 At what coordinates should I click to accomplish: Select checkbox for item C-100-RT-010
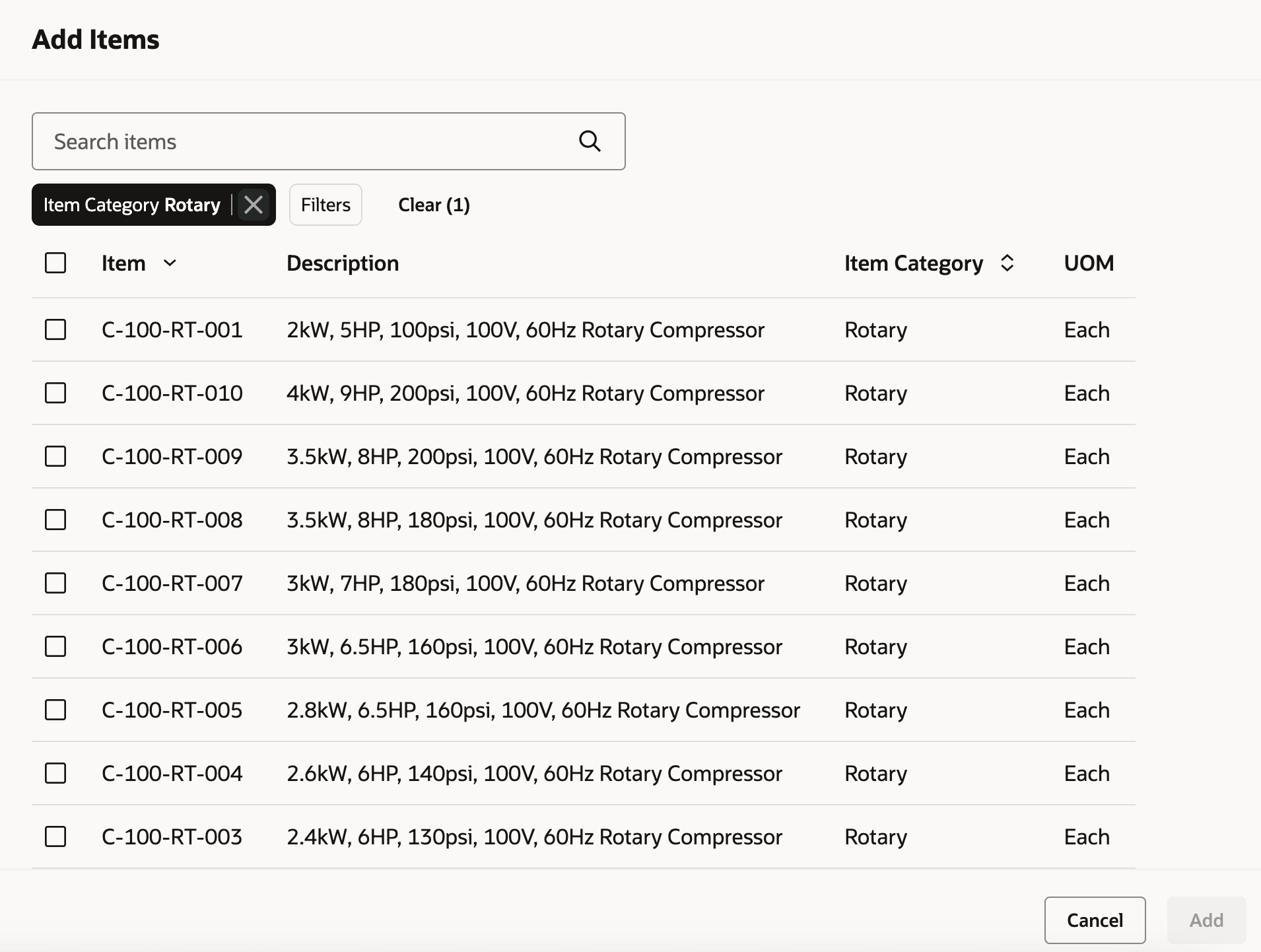(x=55, y=393)
